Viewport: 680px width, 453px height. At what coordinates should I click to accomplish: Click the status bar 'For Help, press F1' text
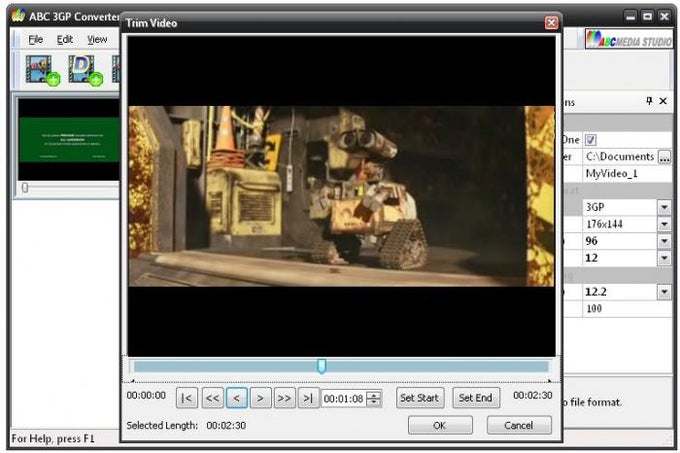pyautogui.click(x=53, y=438)
